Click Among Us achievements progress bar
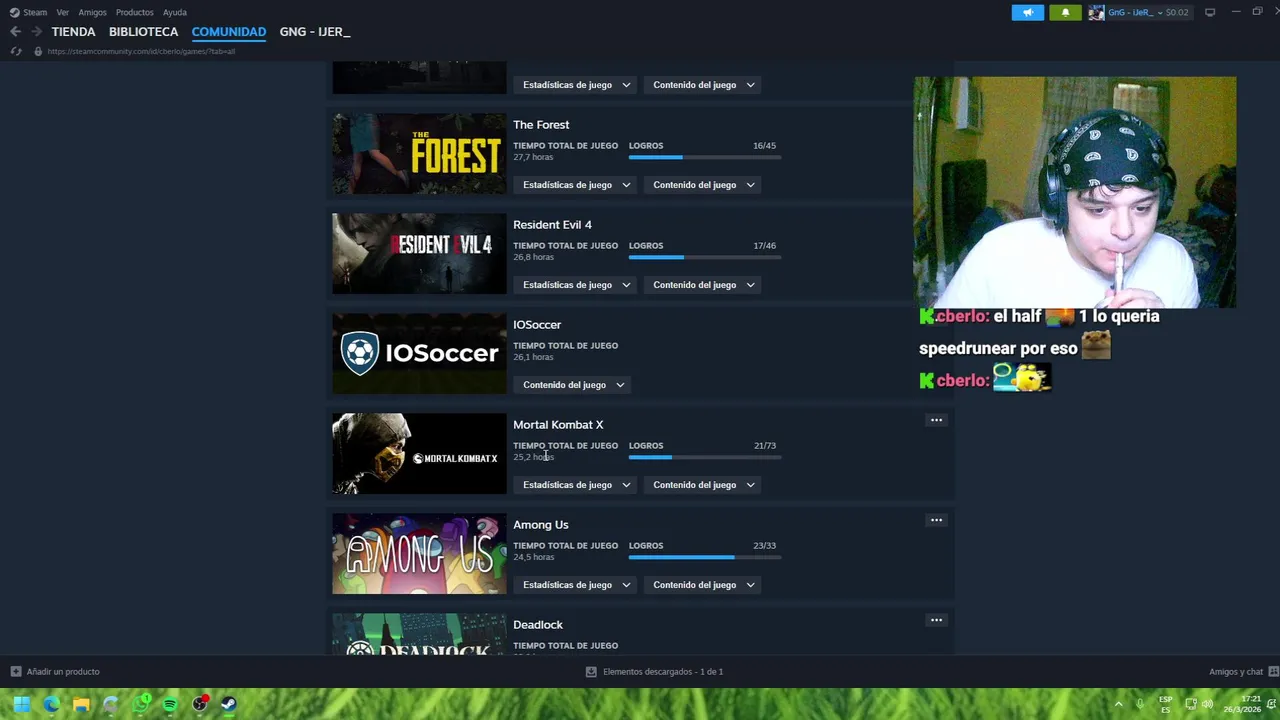Viewport: 1280px width, 720px height. [x=705, y=557]
